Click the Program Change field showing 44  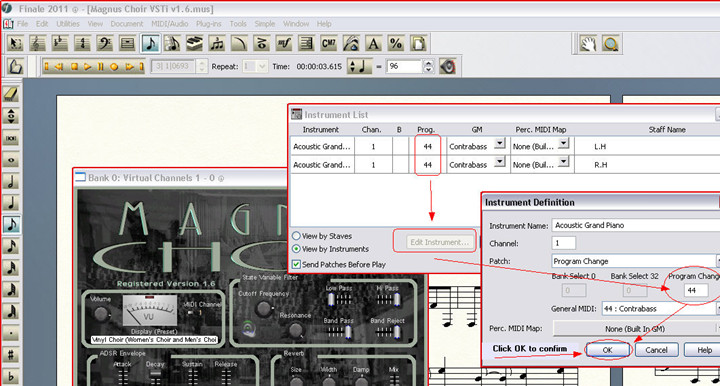pos(696,290)
